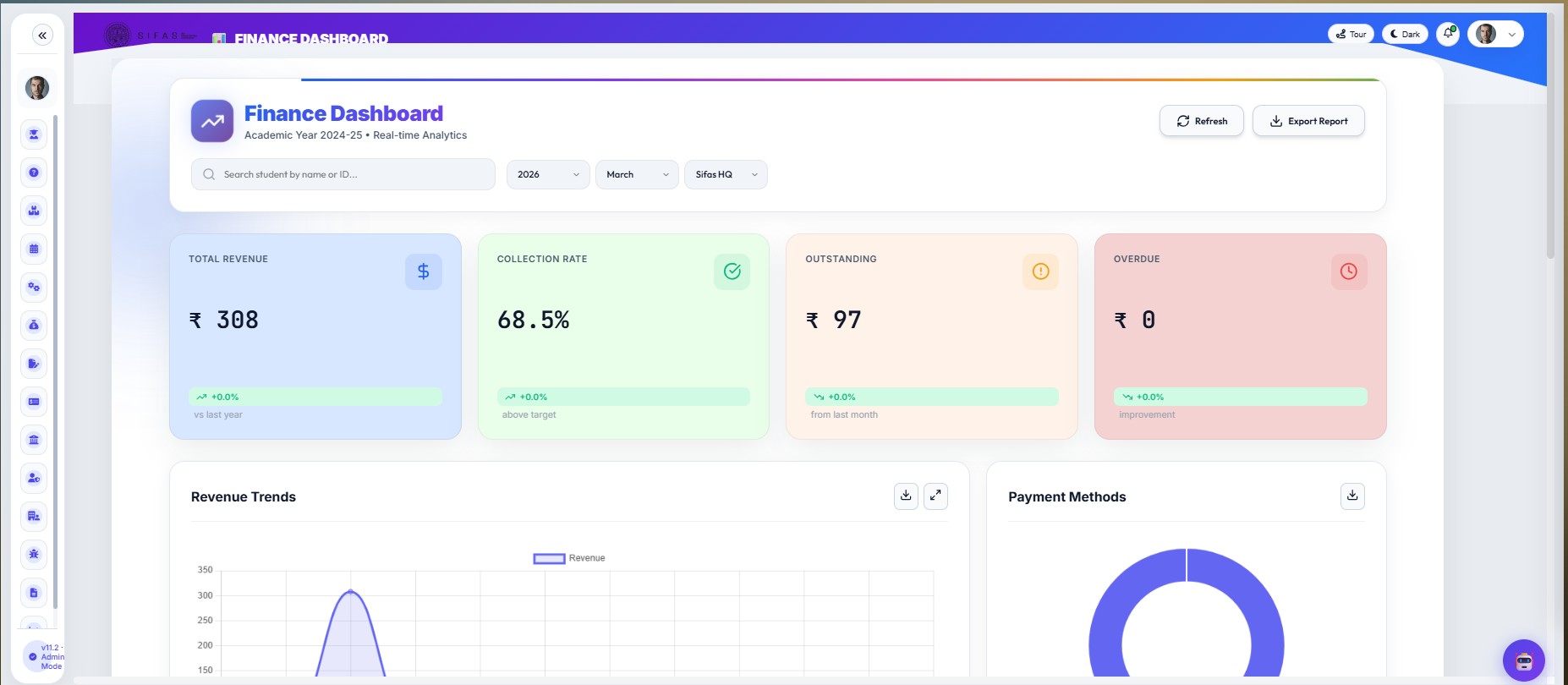This screenshot has height=685, width=1568.
Task: Open the March month dropdown
Action: [637, 174]
